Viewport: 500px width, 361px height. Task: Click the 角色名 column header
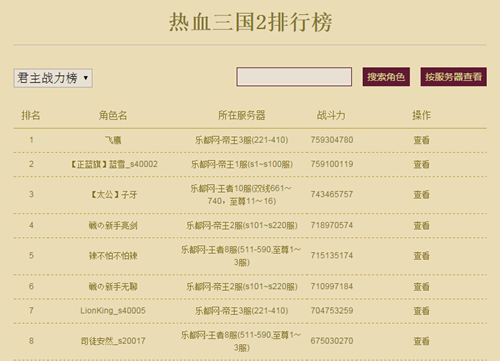pyautogui.click(x=113, y=115)
